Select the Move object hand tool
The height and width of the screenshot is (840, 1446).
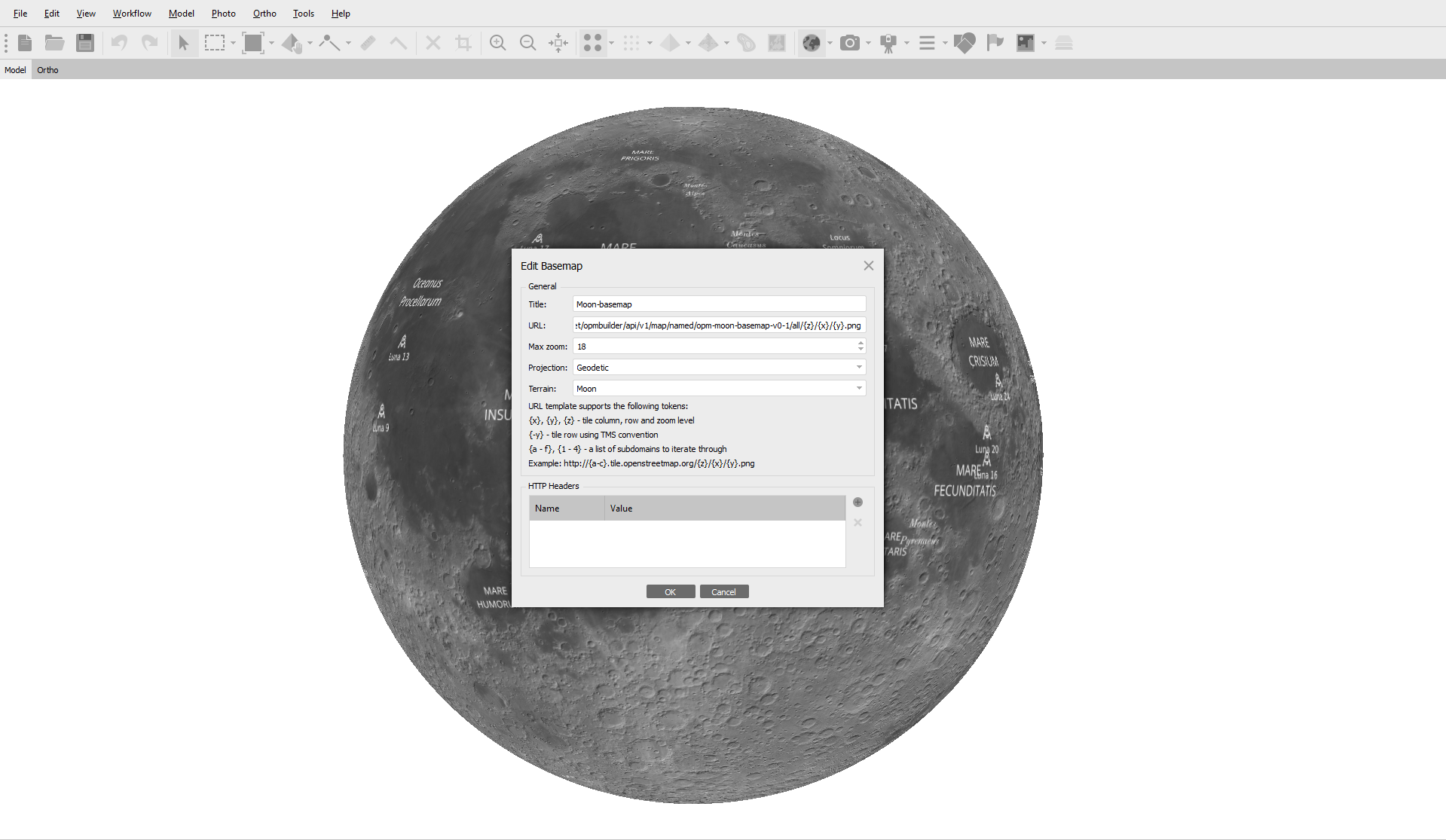coord(292,43)
